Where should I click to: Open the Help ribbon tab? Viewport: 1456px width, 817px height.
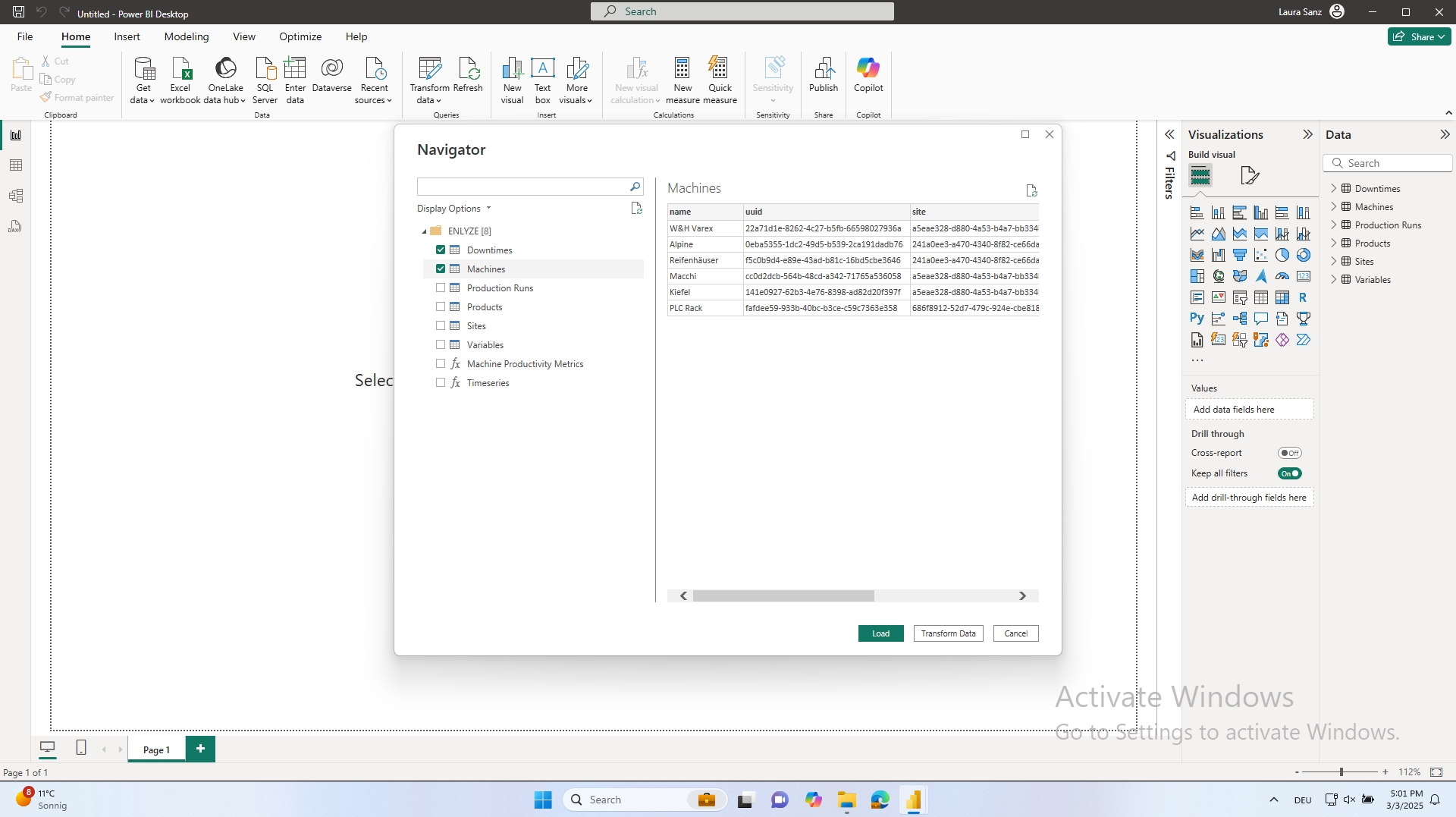[356, 36]
